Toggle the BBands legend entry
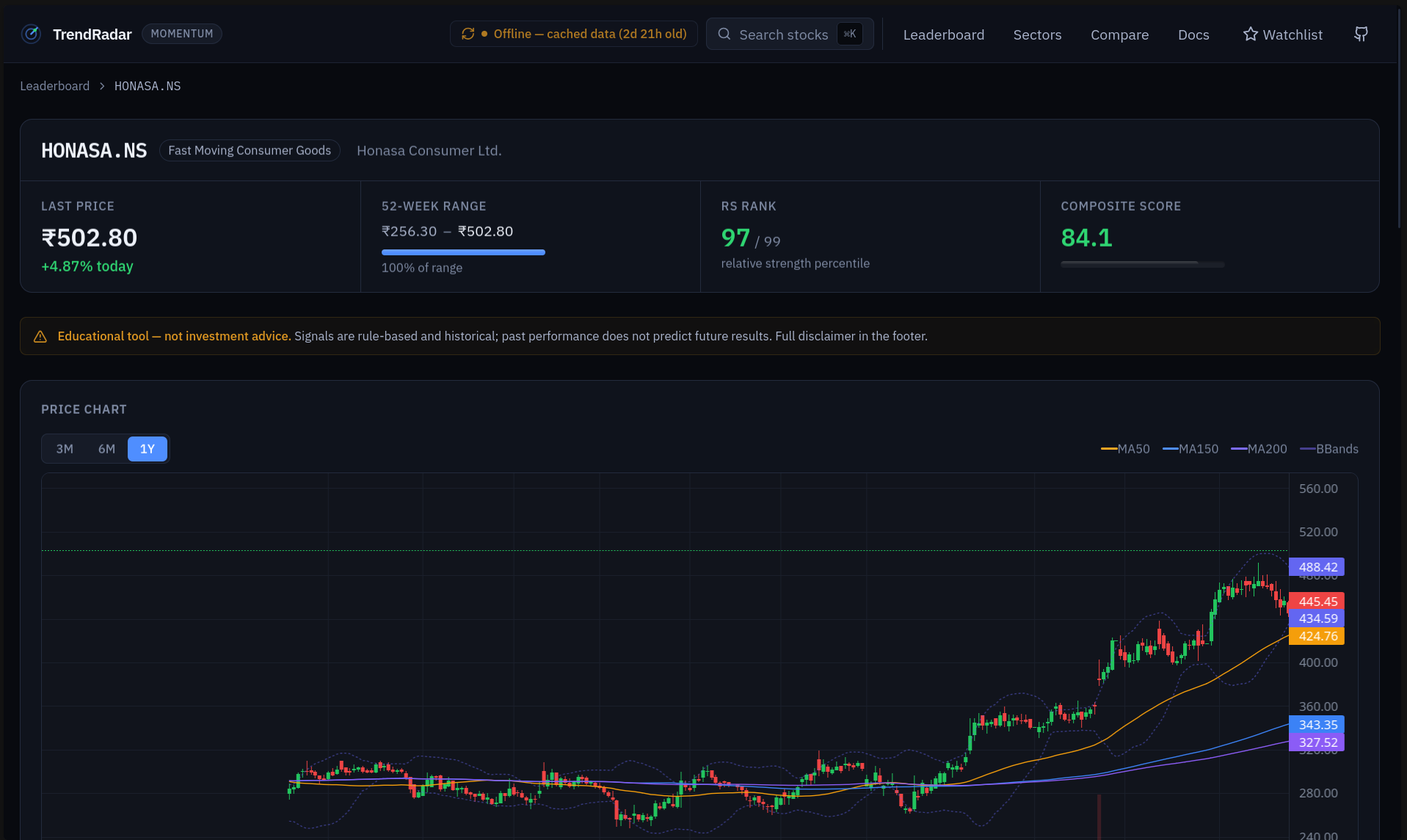Viewport: 1407px width, 840px height. (x=1329, y=449)
